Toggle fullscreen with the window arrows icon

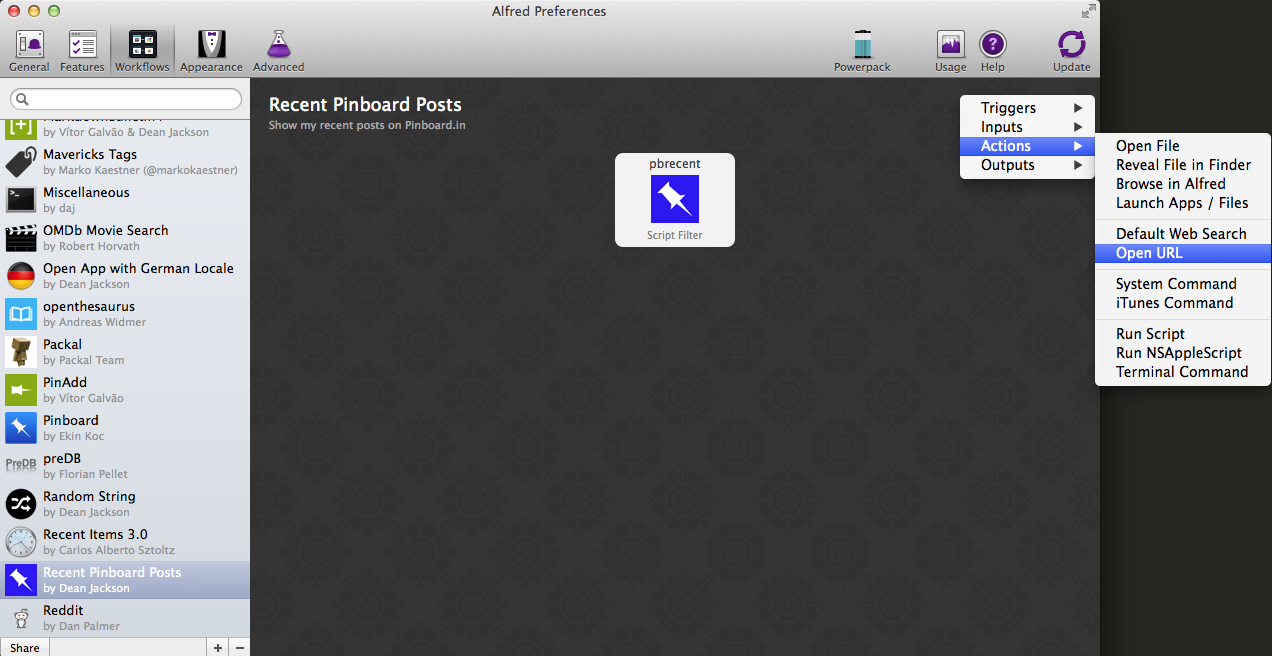[x=1088, y=11]
